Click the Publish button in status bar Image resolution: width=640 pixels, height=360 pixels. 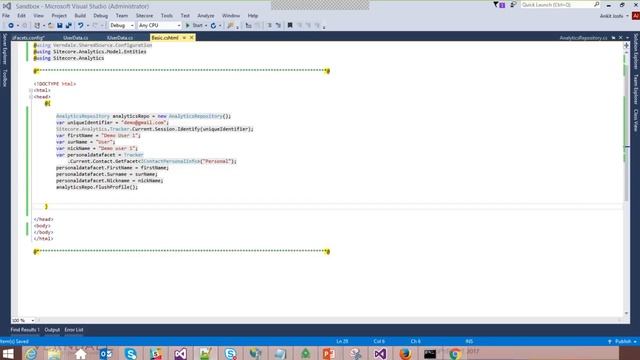(622, 341)
